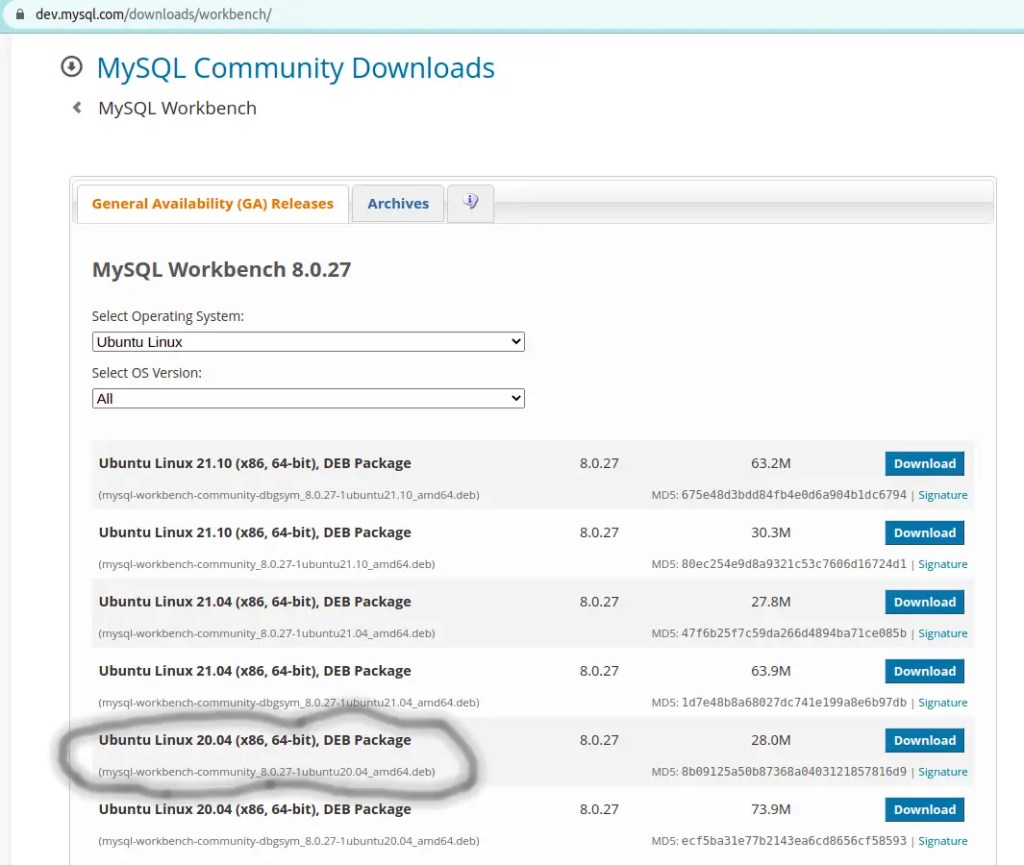The image size is (1024, 865).
Task: Click the 27.8M file size value
Action: pos(771,602)
